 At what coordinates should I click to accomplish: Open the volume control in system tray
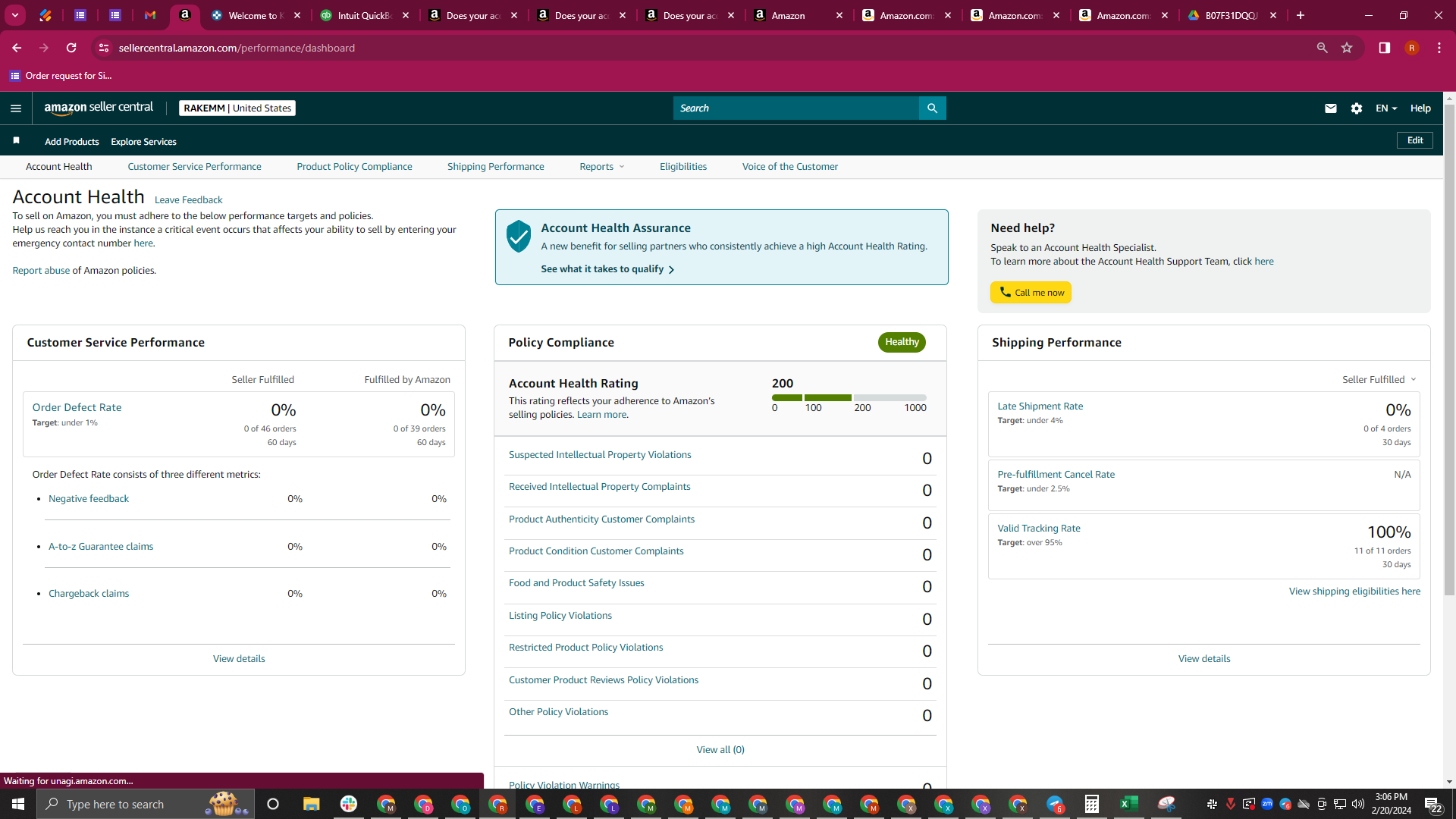tap(1358, 804)
